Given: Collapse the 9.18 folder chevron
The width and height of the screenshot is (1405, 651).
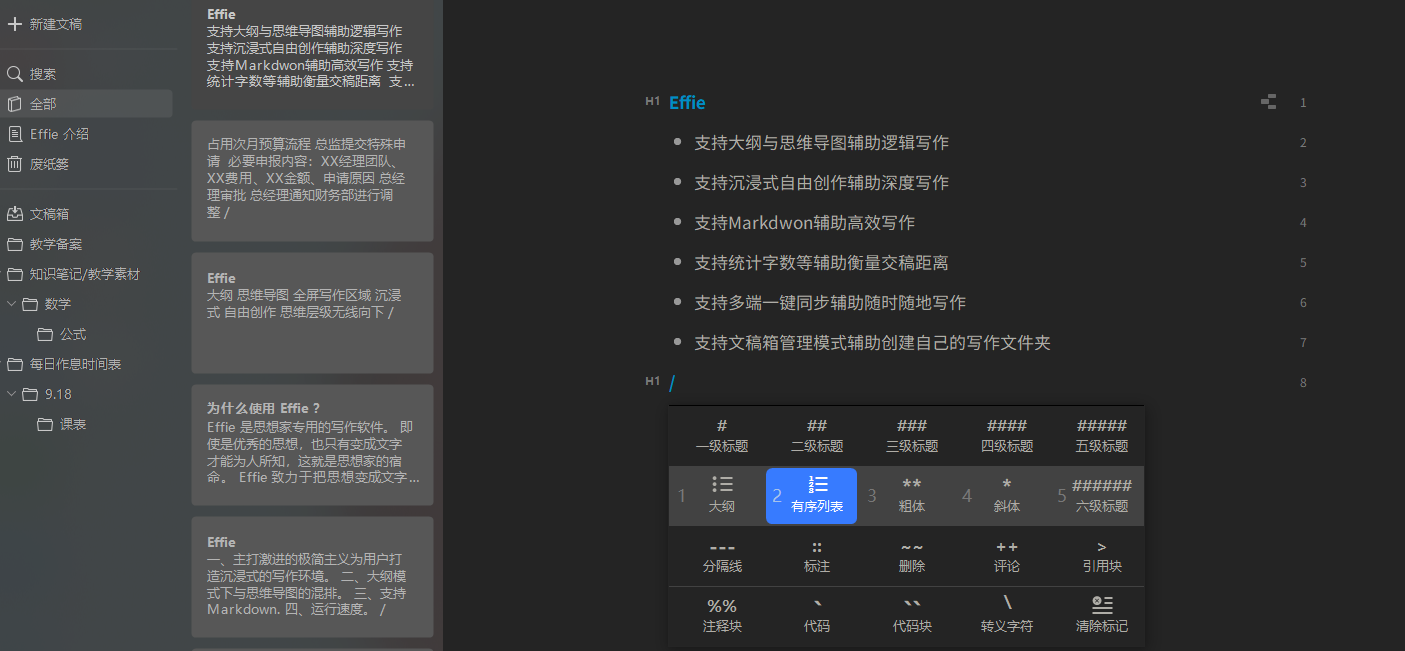Looking at the screenshot, I should [x=11, y=394].
